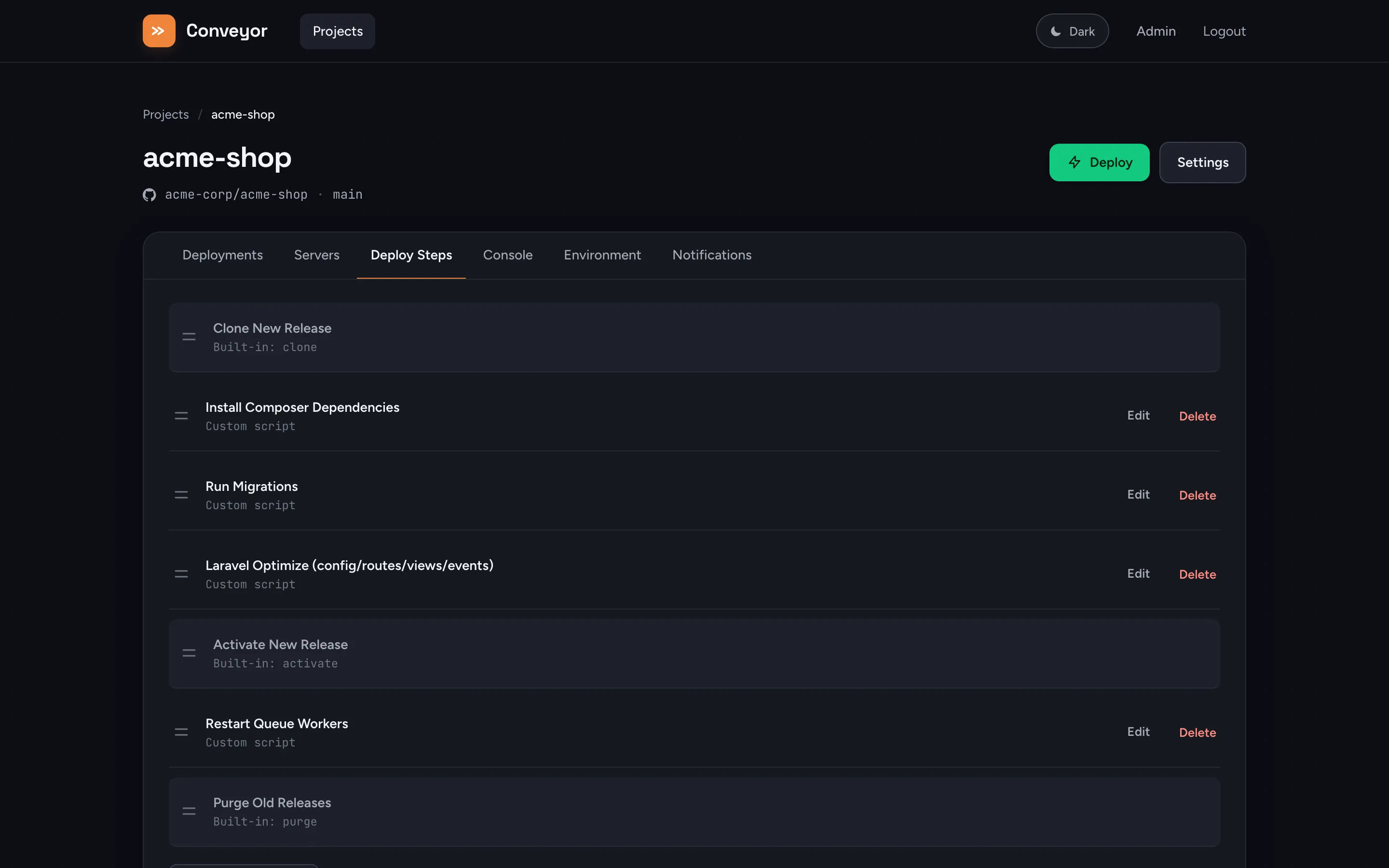Edit the Install Composer Dependencies step

[x=1138, y=416]
